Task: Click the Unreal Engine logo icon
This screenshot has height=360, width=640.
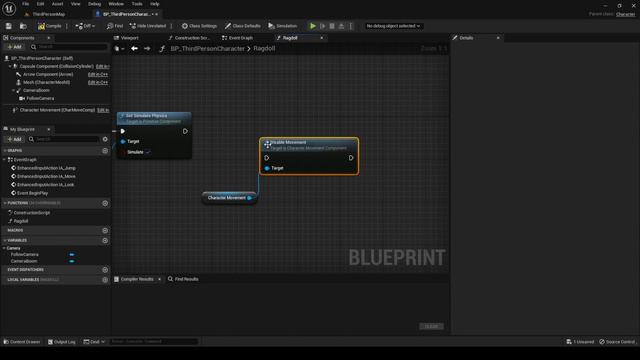Action: [x=9, y=8]
